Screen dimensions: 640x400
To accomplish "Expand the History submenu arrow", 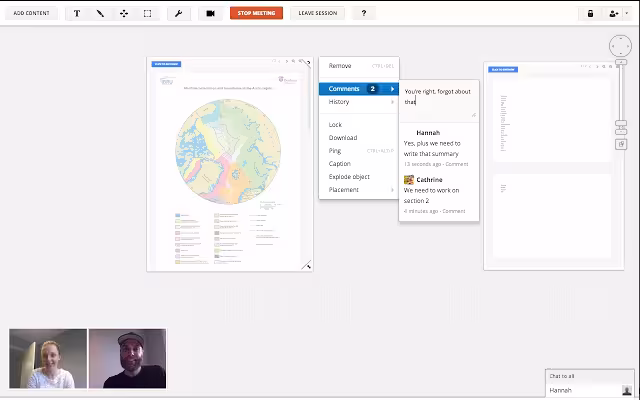I will tap(392, 102).
